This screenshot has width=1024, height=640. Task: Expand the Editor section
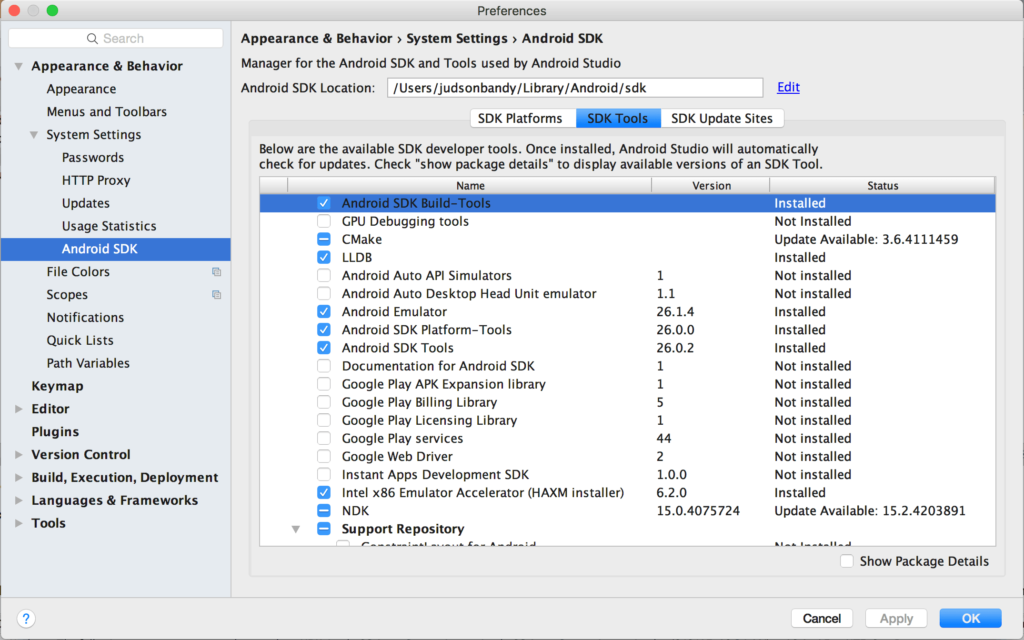tap(19, 409)
